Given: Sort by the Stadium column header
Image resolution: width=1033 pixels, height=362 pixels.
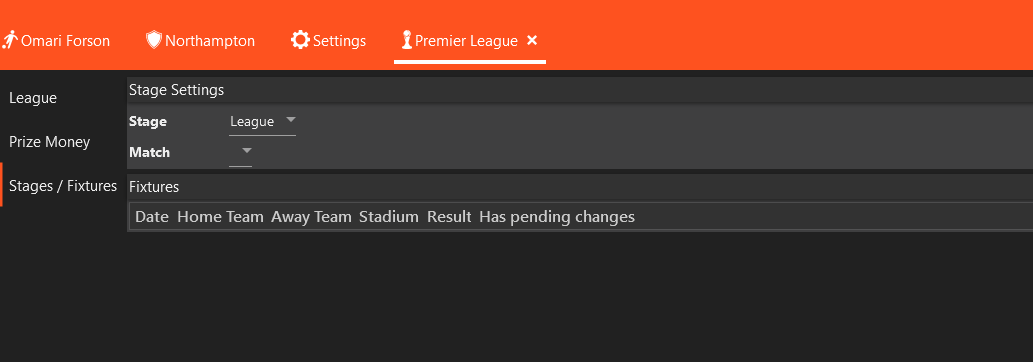Looking at the screenshot, I should (389, 216).
